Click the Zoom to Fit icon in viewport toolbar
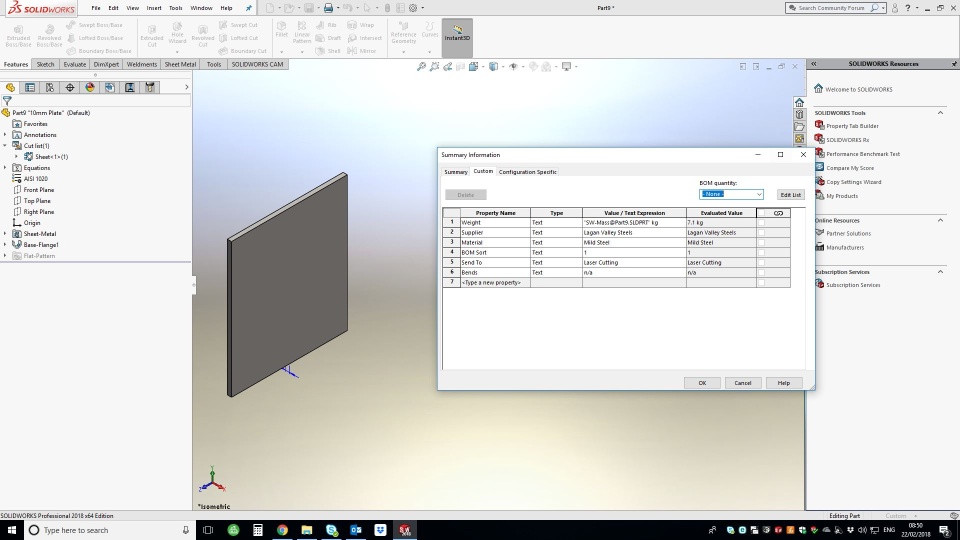This screenshot has width=960, height=540. [x=421, y=67]
